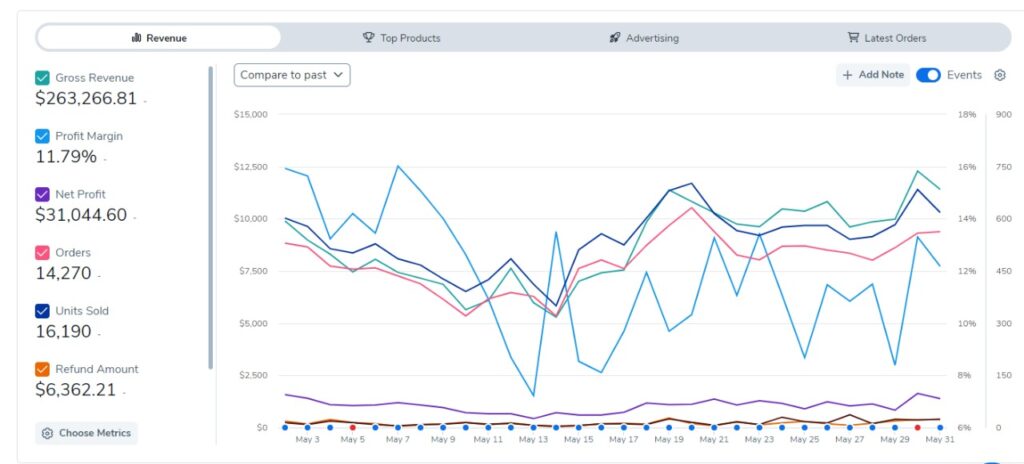
Task: Open the Latest Orders tab
Action: [886, 38]
